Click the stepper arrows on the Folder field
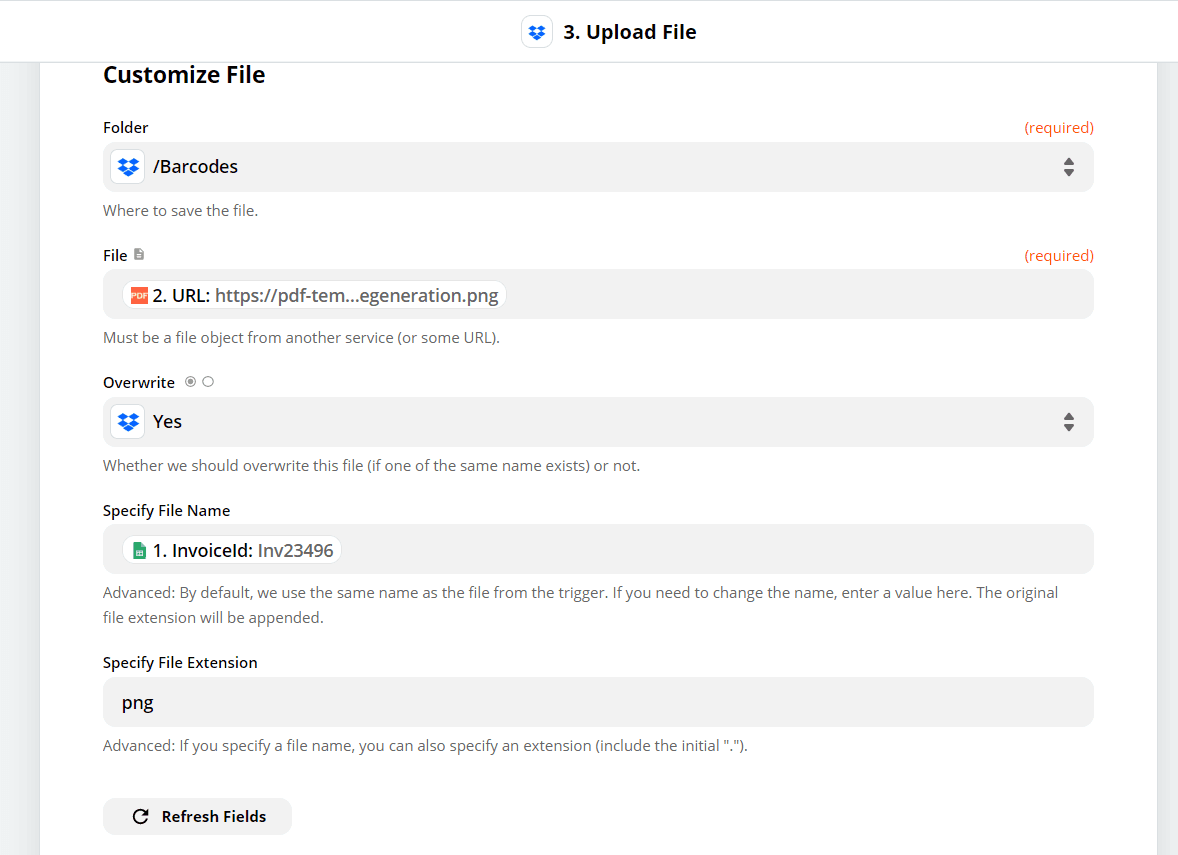 [x=1069, y=166]
